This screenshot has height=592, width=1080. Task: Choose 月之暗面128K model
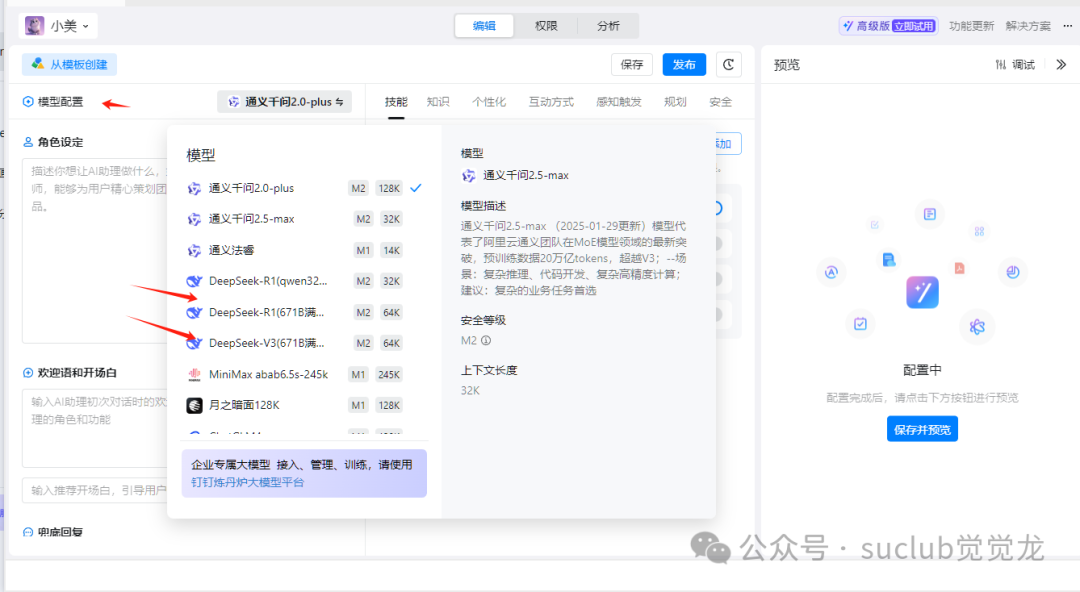click(304, 405)
